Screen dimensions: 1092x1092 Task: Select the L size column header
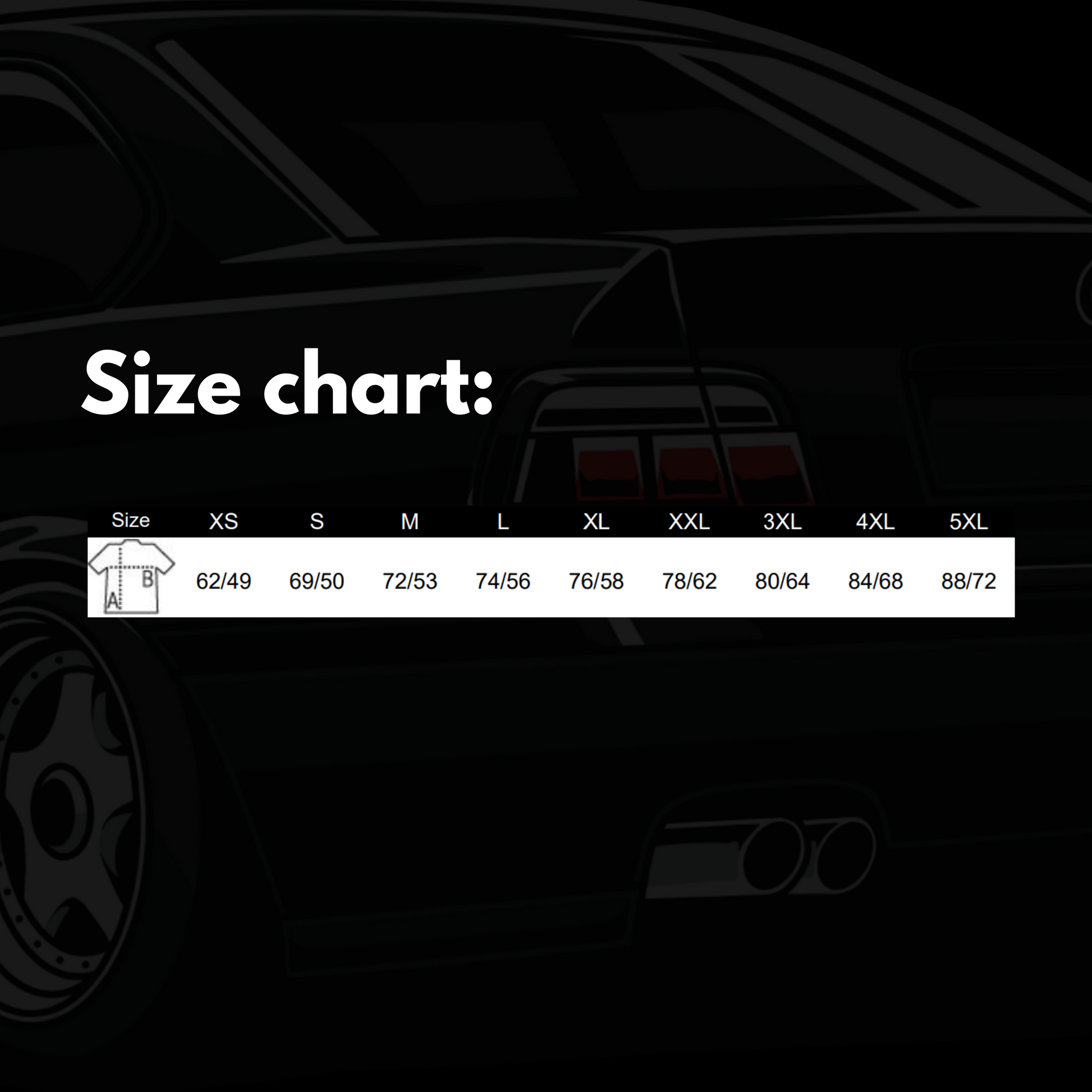[503, 521]
